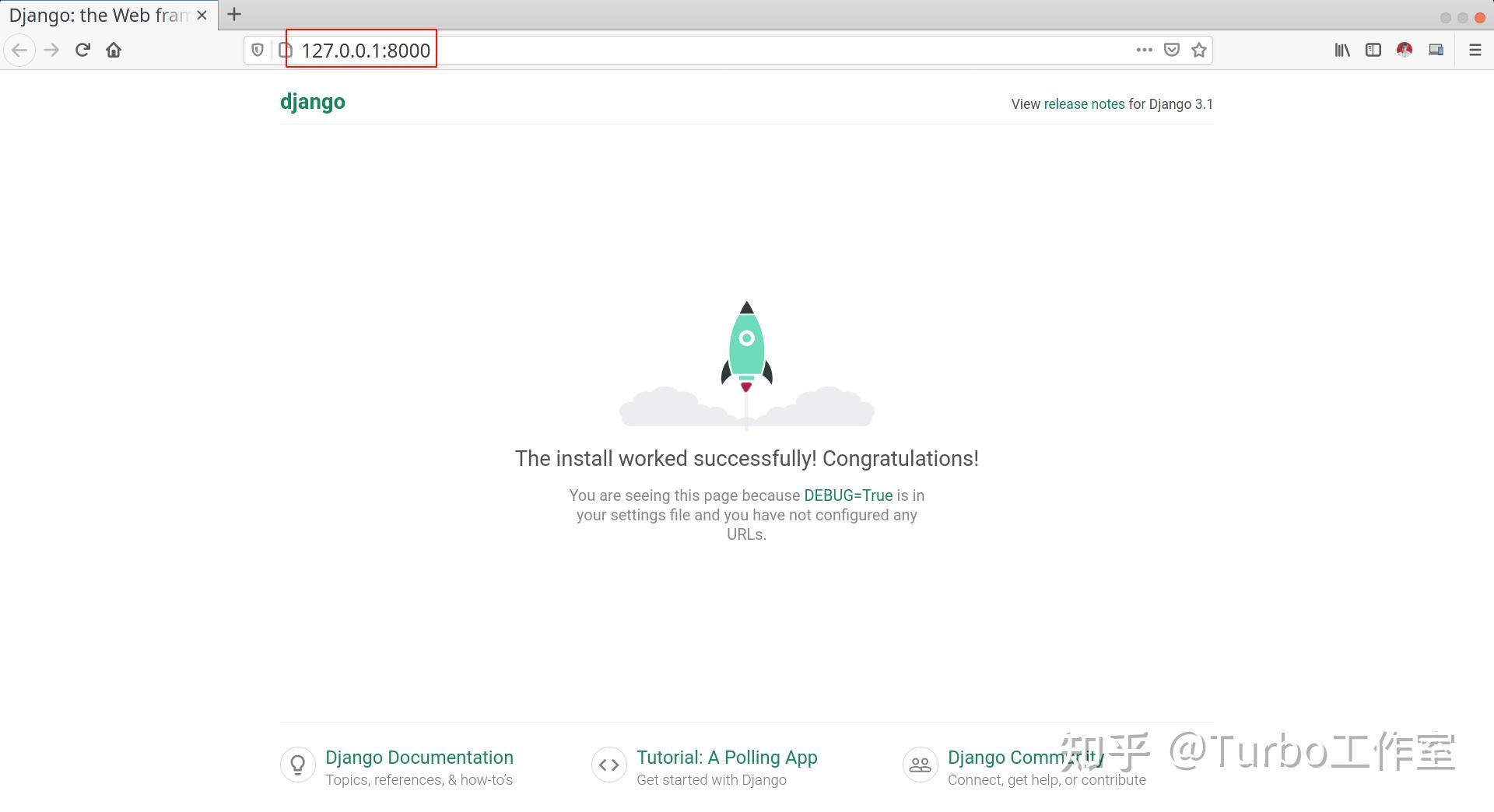Click the lightbulb documentation icon
The image size is (1494, 812).
pos(298,765)
